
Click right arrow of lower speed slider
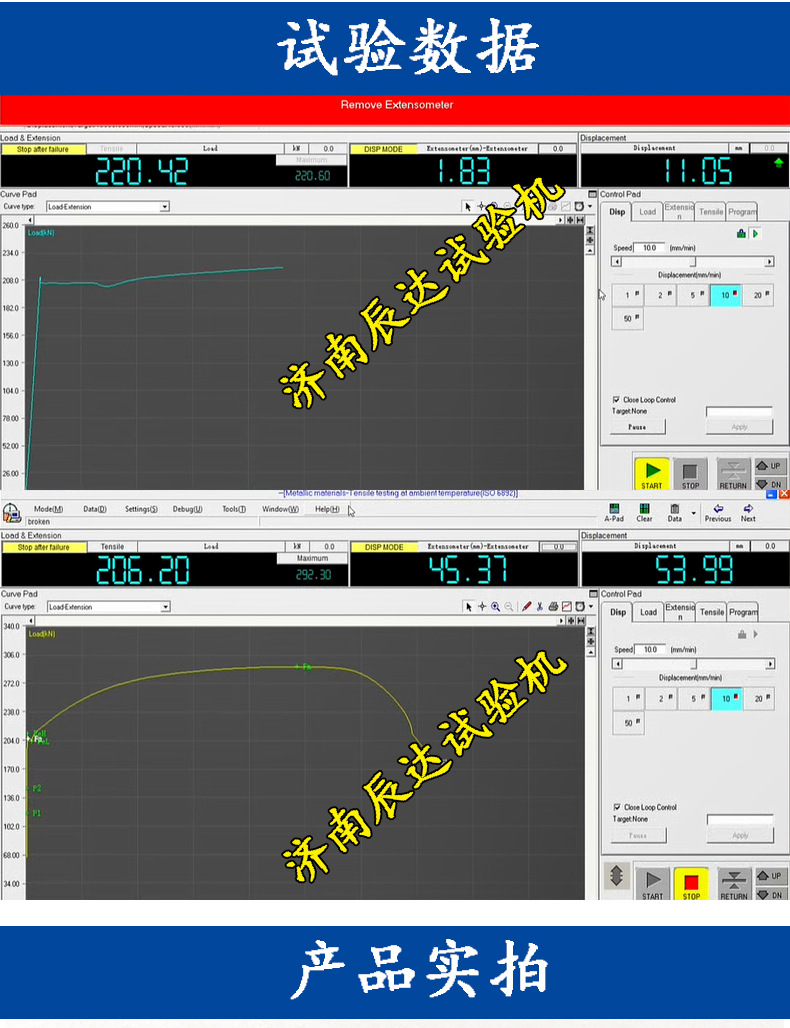click(770, 663)
